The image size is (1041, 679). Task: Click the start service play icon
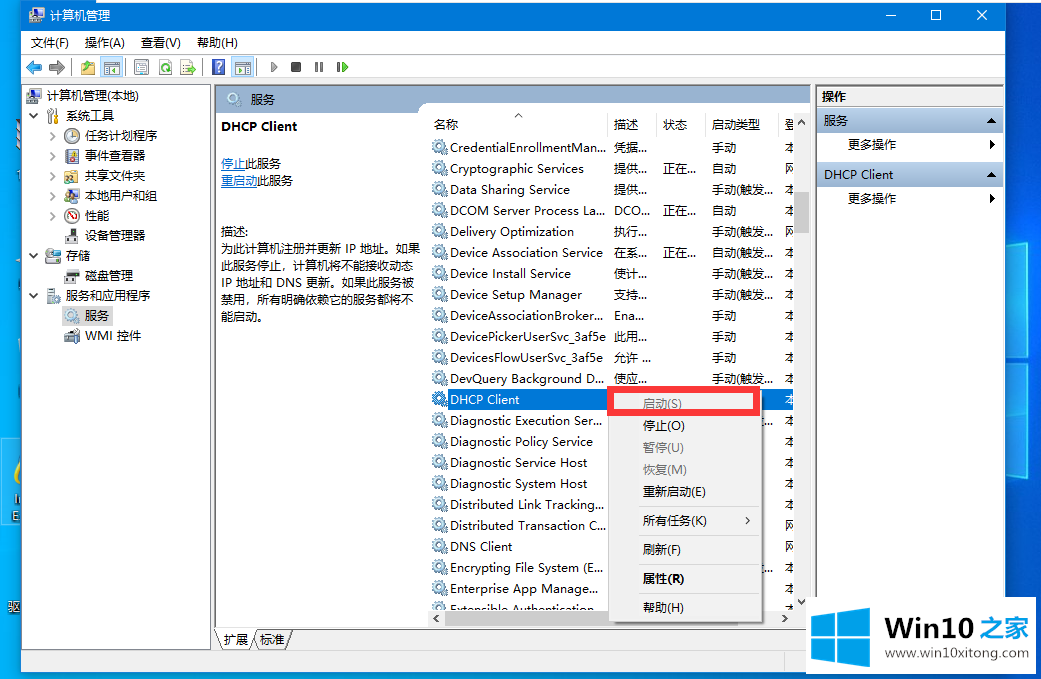point(274,67)
